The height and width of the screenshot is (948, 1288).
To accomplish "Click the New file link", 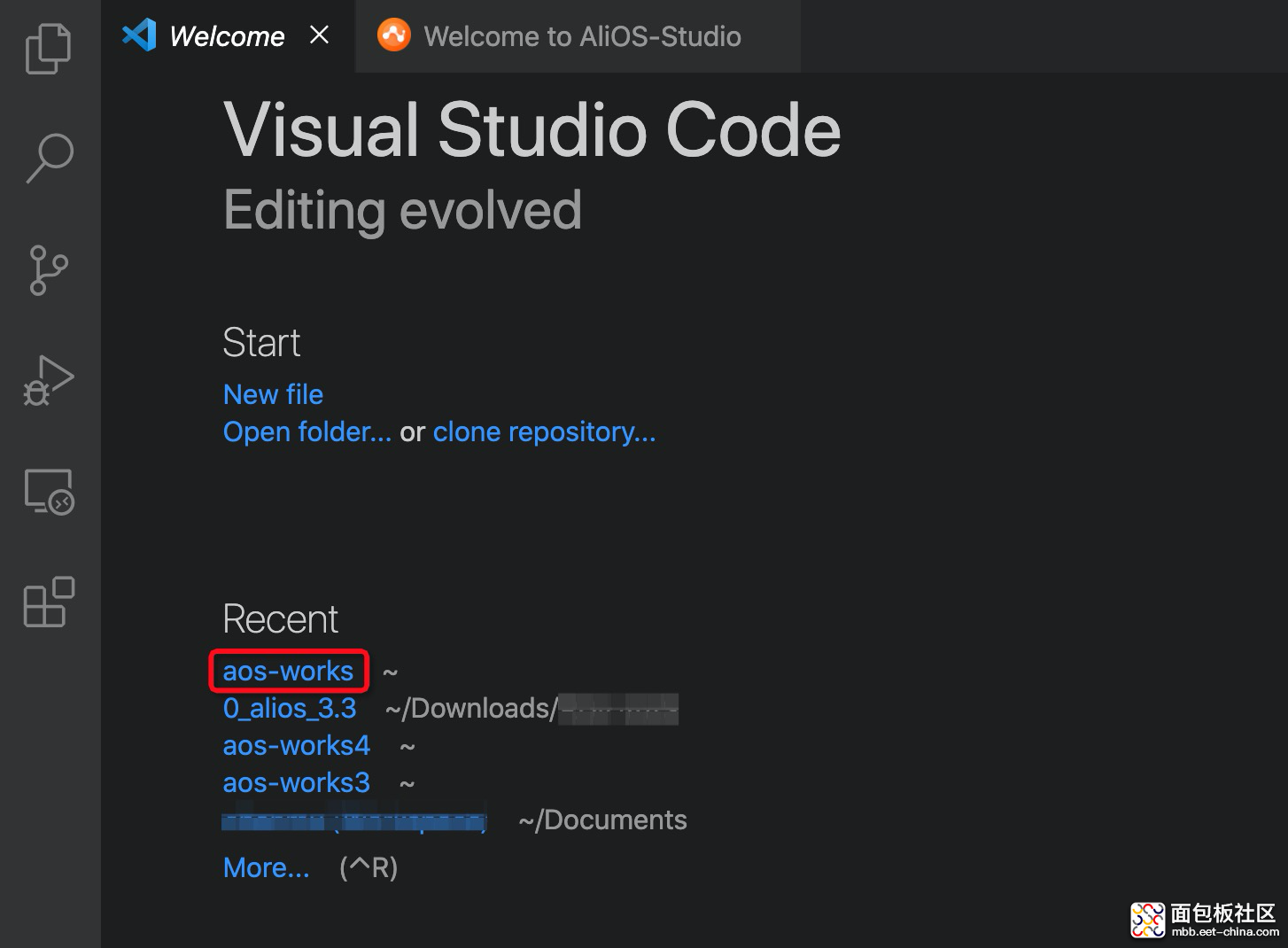I will click(x=273, y=394).
